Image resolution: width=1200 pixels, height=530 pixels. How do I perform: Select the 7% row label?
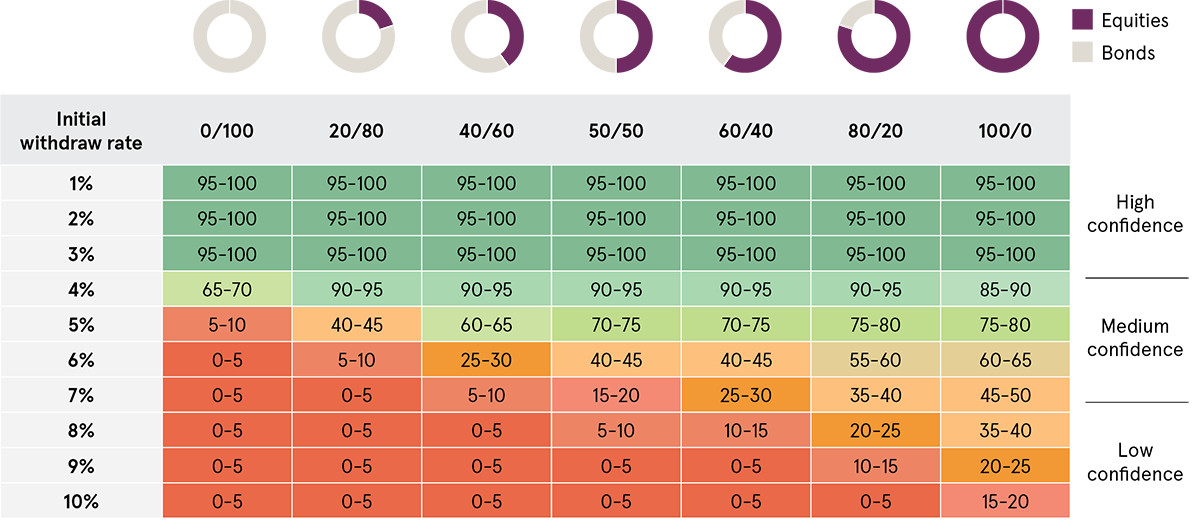(81, 396)
